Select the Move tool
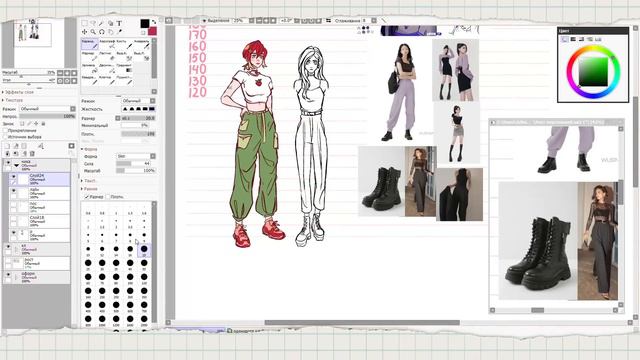The width and height of the screenshot is (640, 360). pyautogui.click(x=84, y=31)
